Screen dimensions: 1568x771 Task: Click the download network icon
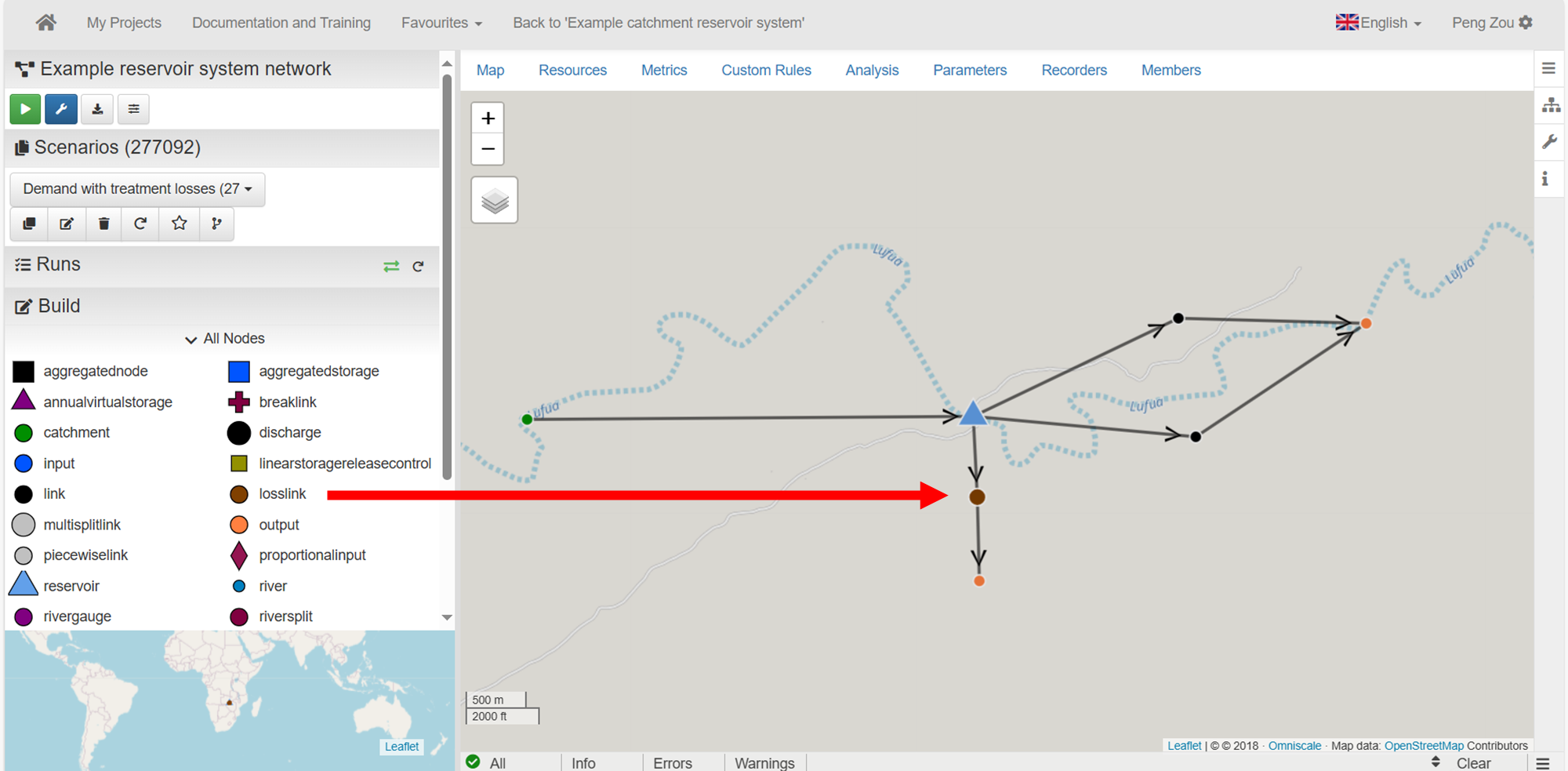tap(97, 109)
